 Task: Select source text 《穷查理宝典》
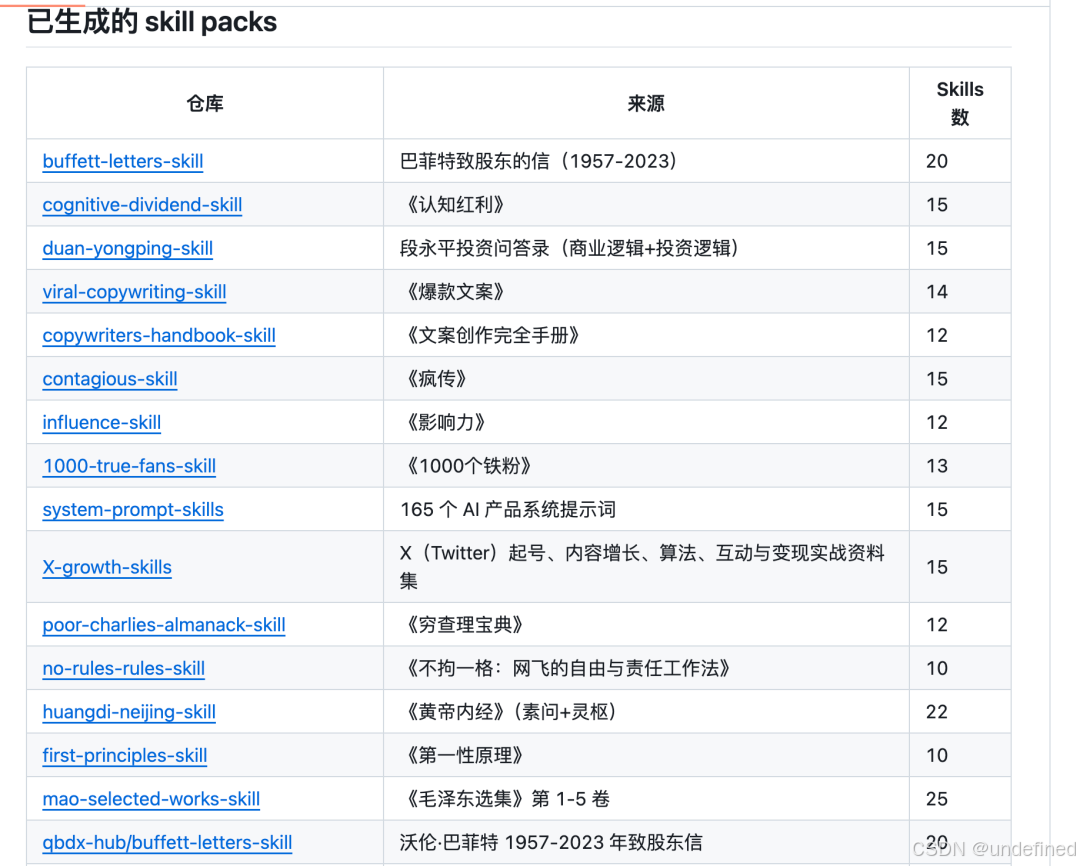[x=464, y=624]
